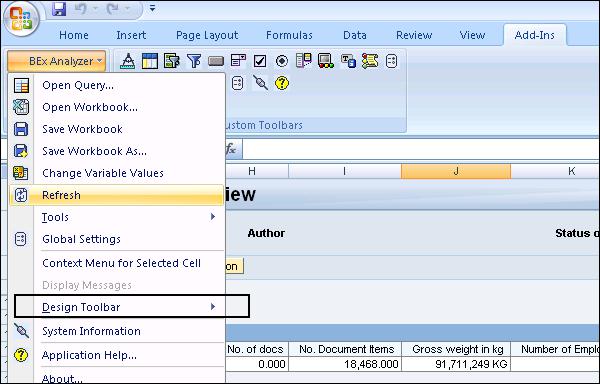Choose Open Query... from BEx menu

click(x=116, y=85)
